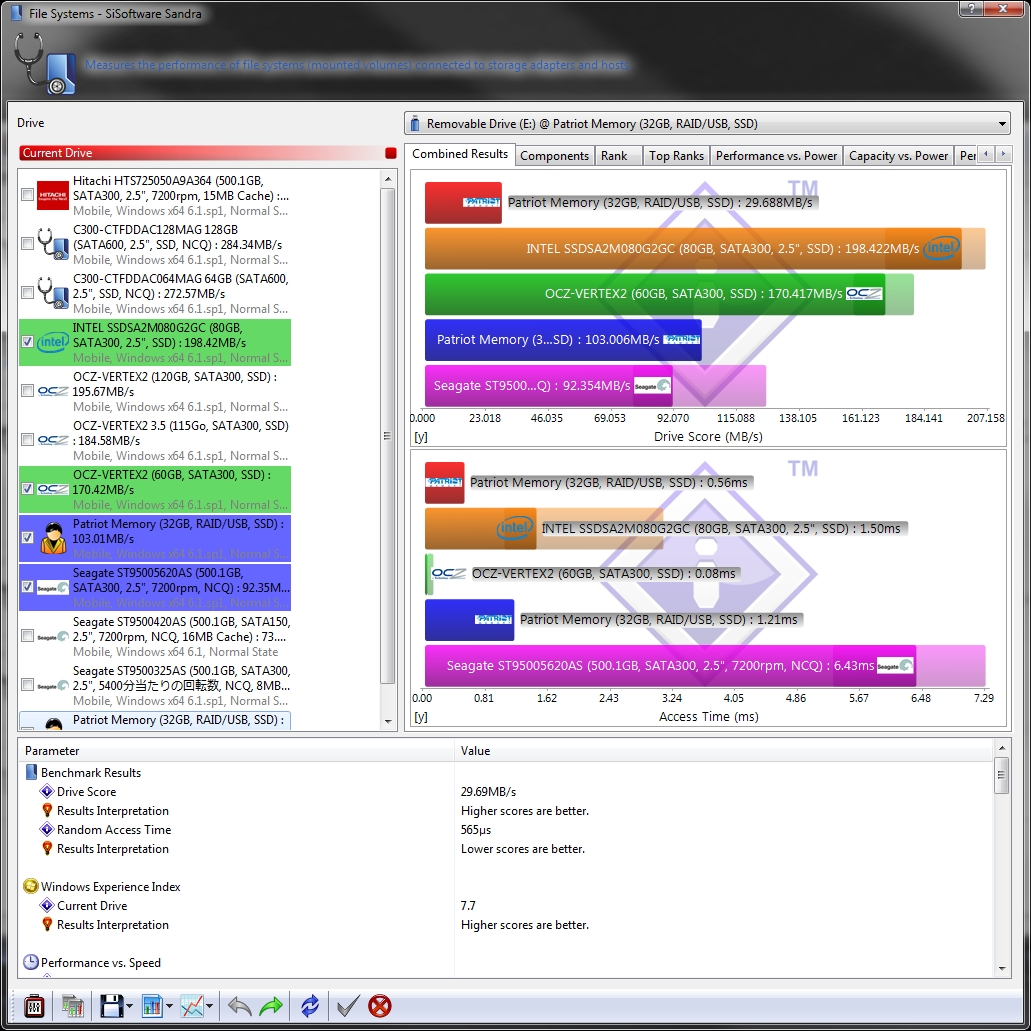Click the user avatar icon beside Patriot 103.01MB/s
This screenshot has height=1031, width=1031.
53,538
